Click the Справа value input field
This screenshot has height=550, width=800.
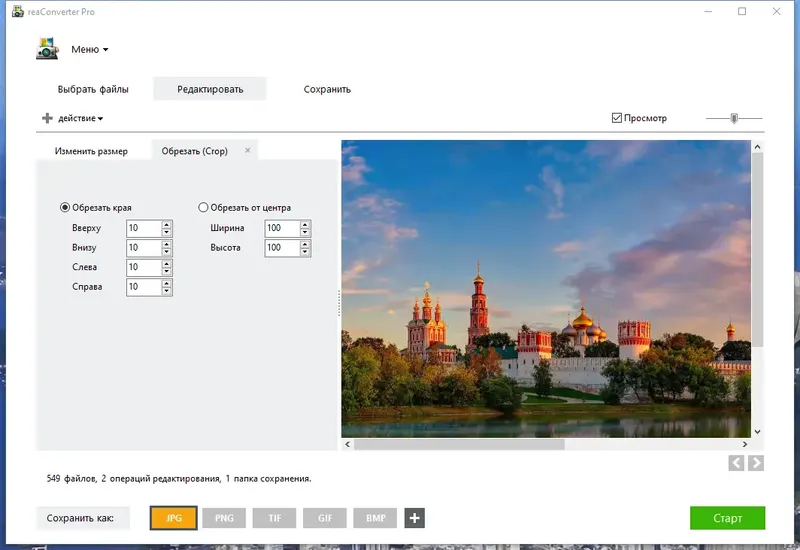(x=144, y=287)
